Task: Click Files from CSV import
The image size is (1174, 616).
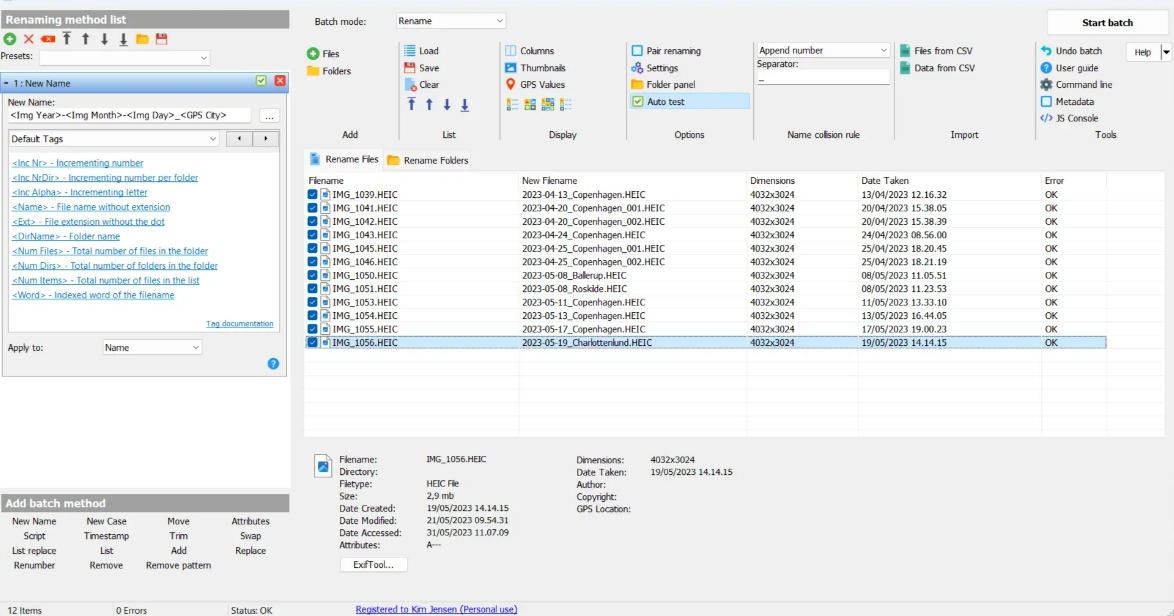Action: (936, 51)
